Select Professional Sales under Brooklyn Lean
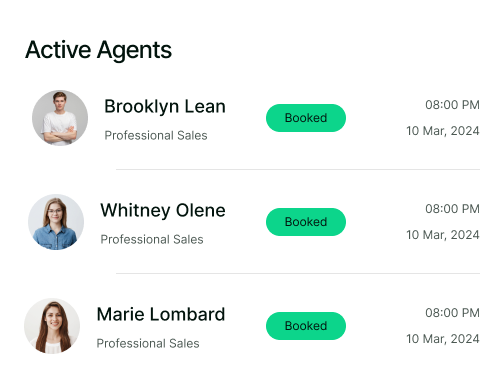 pyautogui.click(x=156, y=135)
